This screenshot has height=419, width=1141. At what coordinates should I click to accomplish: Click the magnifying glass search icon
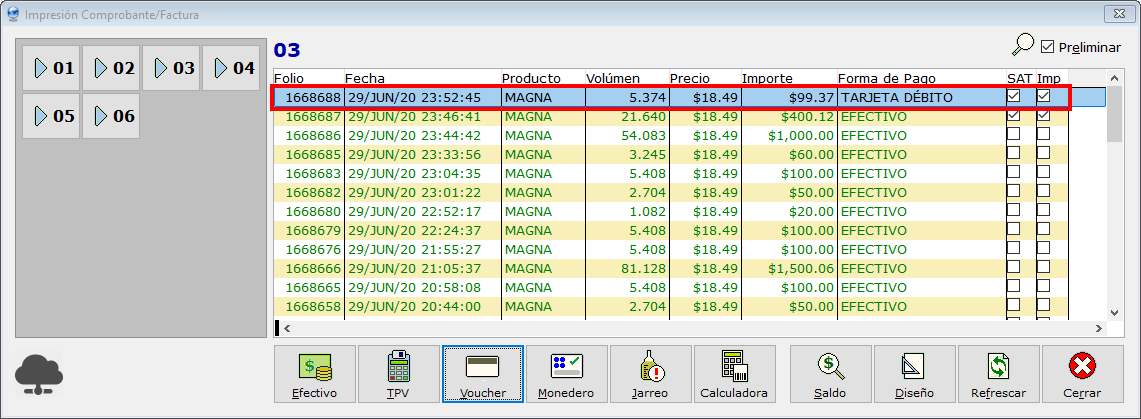coord(1022,46)
